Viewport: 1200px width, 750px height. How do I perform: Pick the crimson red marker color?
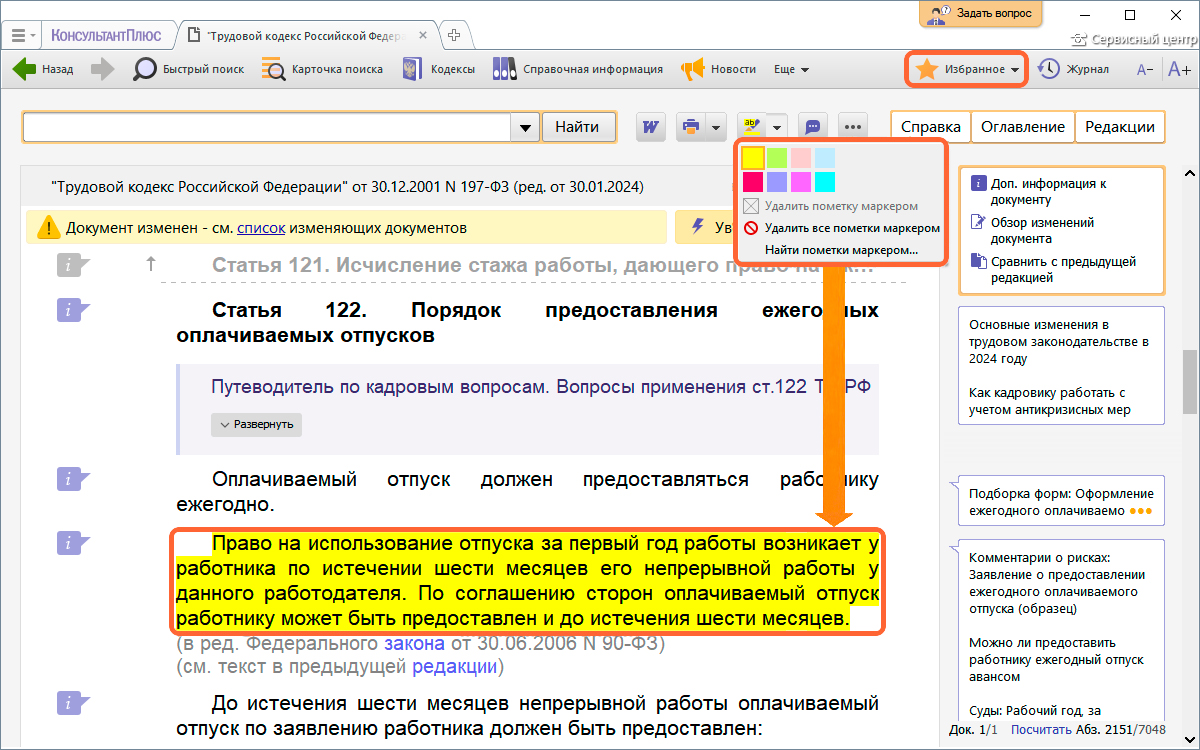[x=753, y=181]
